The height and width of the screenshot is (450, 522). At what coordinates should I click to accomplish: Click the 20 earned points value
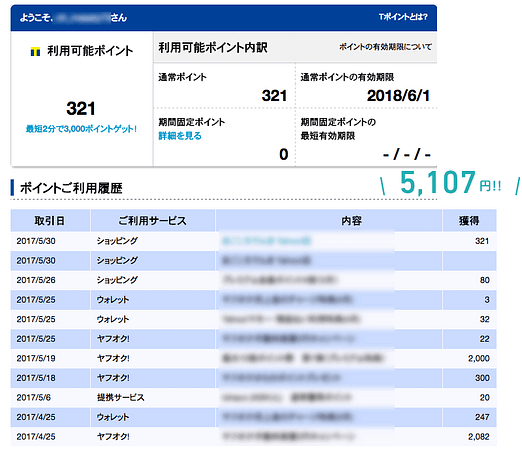[x=485, y=397]
